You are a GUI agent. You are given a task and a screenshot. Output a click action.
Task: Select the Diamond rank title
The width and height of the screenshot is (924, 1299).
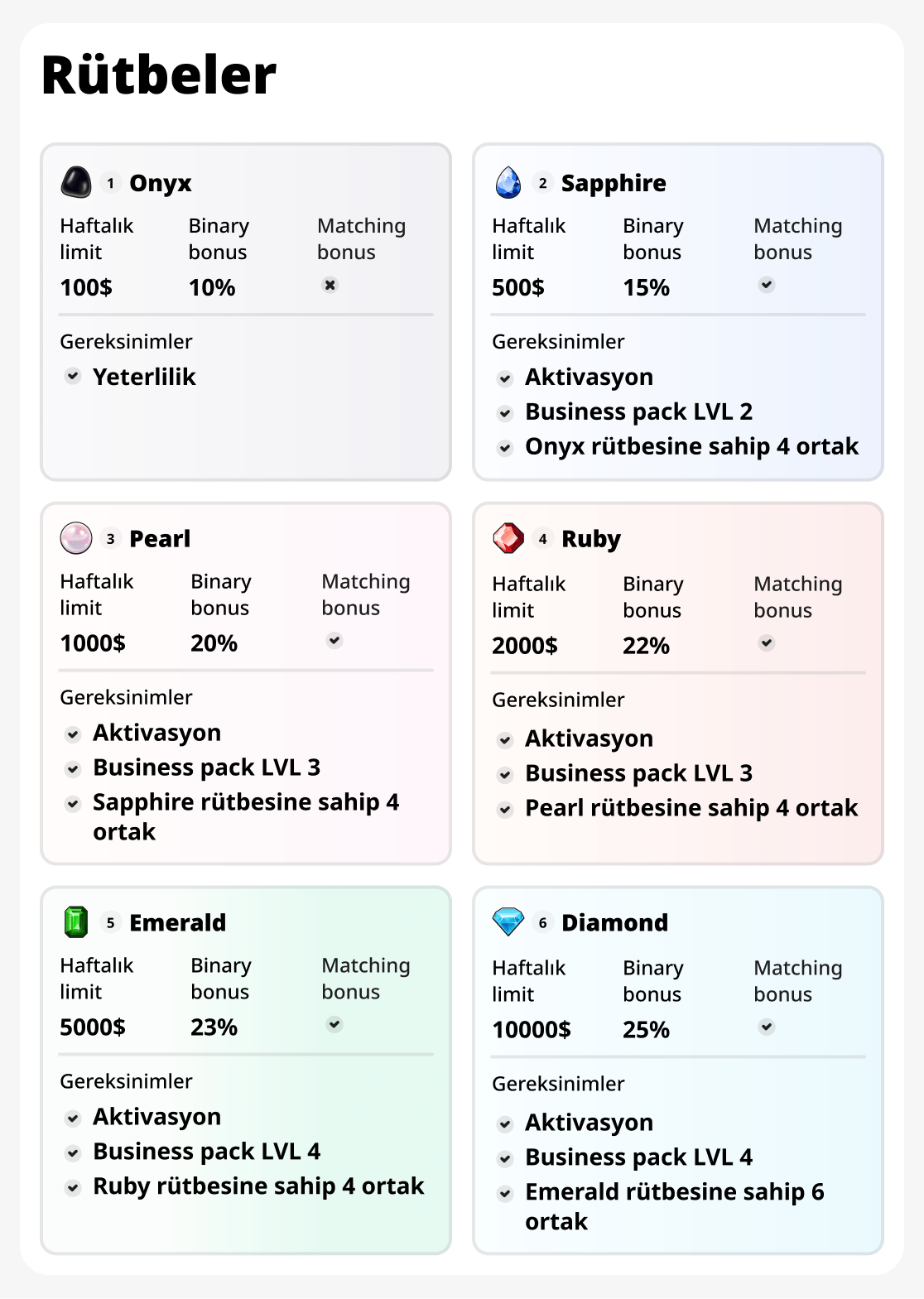click(614, 922)
